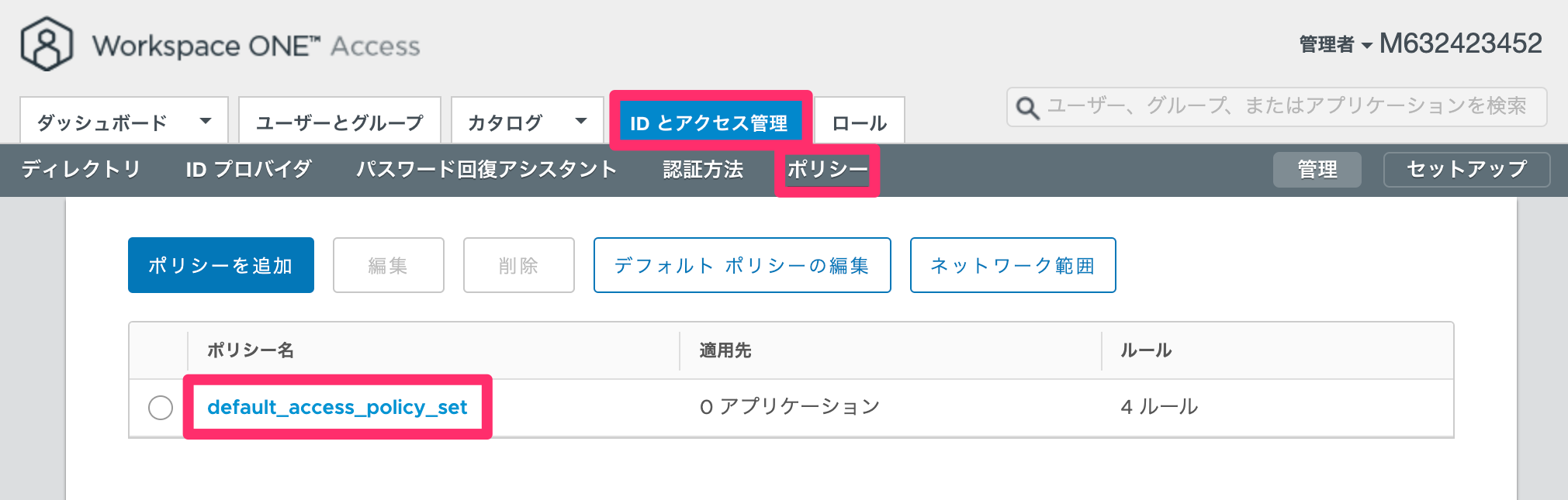Click the magnifying glass search icon
This screenshot has height=500, width=1568.
(x=1027, y=108)
